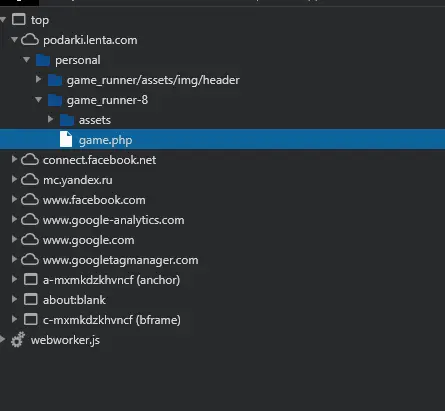Select the game.php file
Screen dimensions: 445x411
coord(222,139)
